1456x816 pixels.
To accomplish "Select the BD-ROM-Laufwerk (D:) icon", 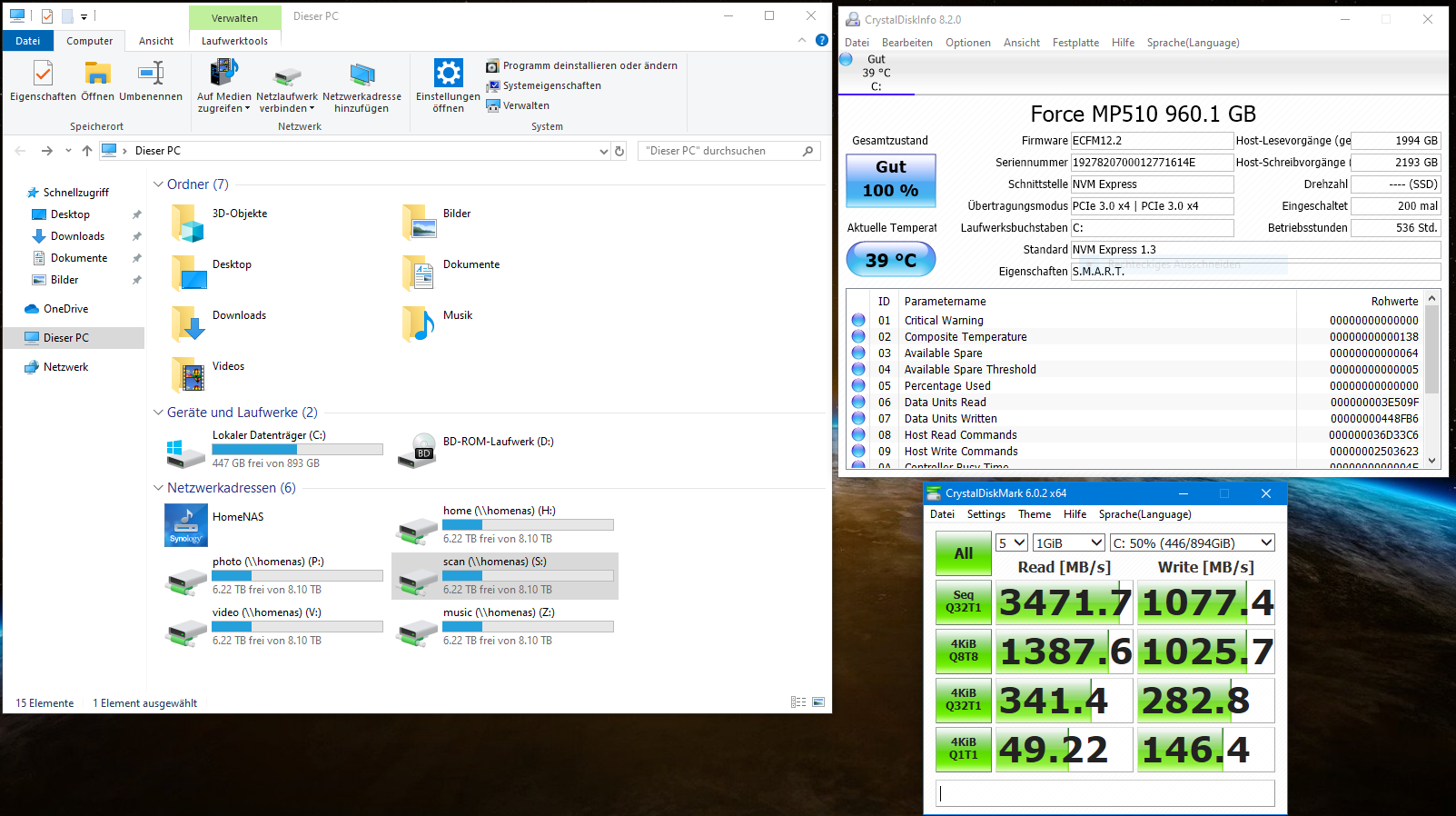I will coord(417,450).
